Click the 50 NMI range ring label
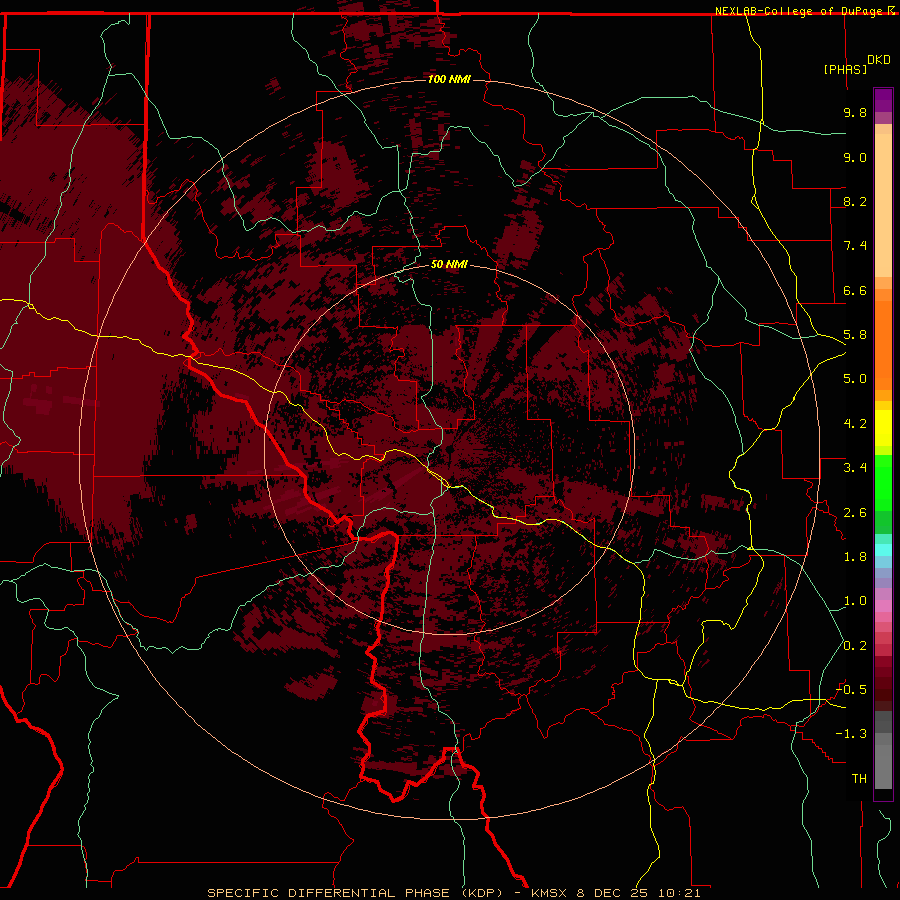This screenshot has height=900, width=900. pyautogui.click(x=449, y=264)
